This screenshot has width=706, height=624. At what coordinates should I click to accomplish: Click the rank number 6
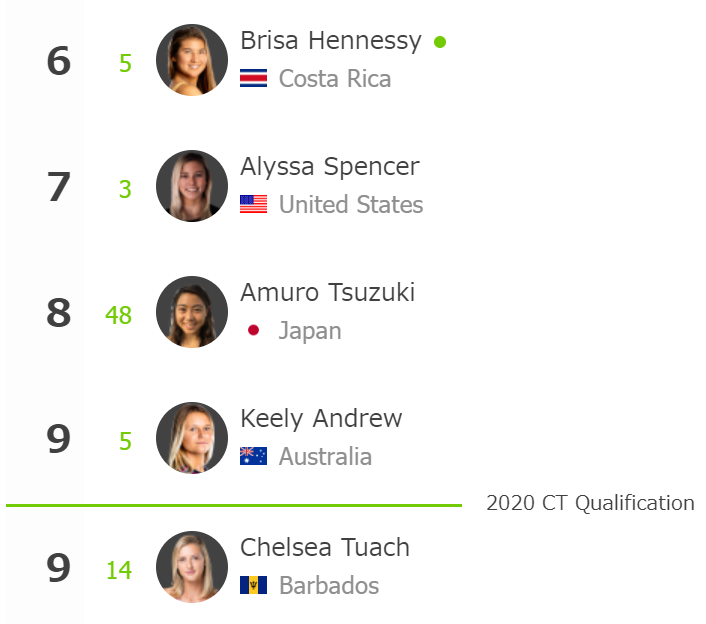(59, 61)
